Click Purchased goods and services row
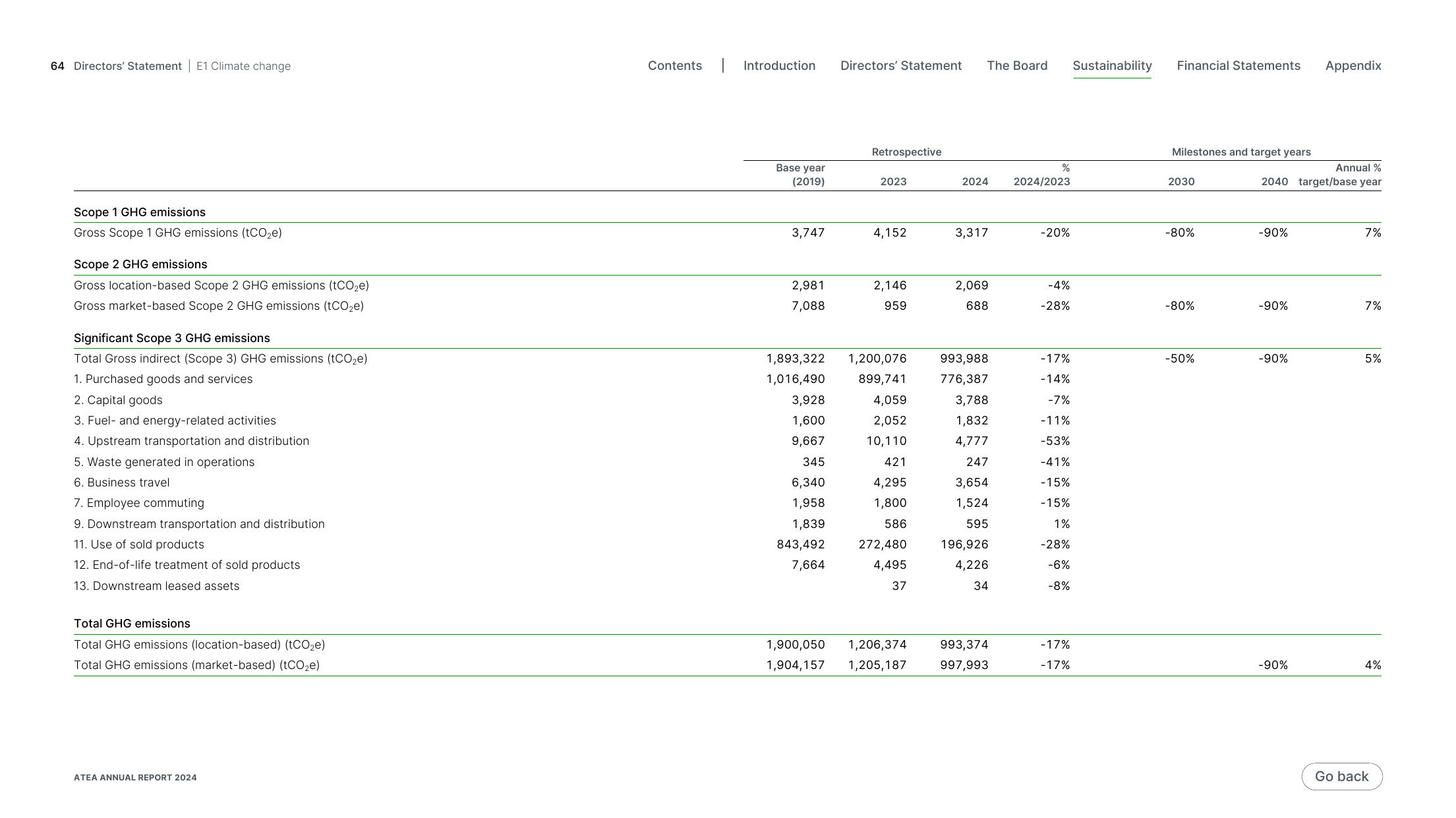This screenshot has width=1456, height=818. [x=163, y=379]
